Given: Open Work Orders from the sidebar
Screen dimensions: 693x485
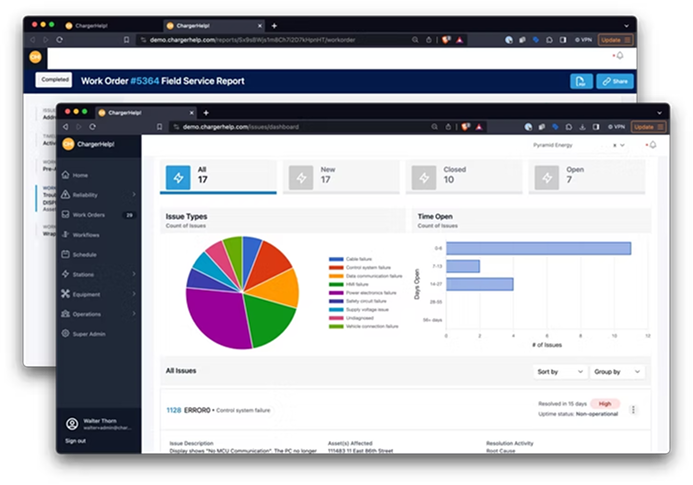Looking at the screenshot, I should pyautogui.click(x=88, y=215).
